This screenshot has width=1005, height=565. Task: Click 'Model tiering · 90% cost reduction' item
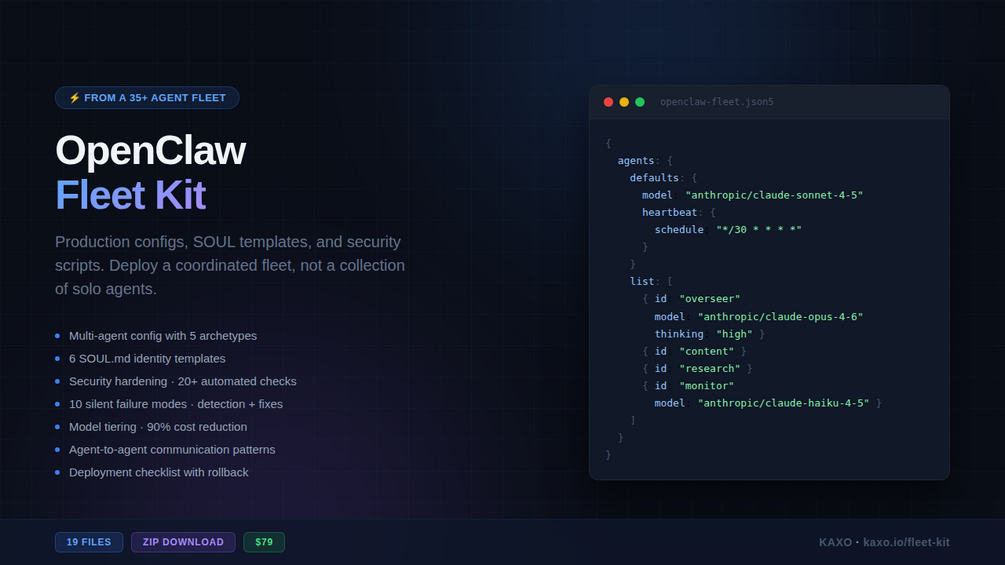pyautogui.click(x=158, y=427)
